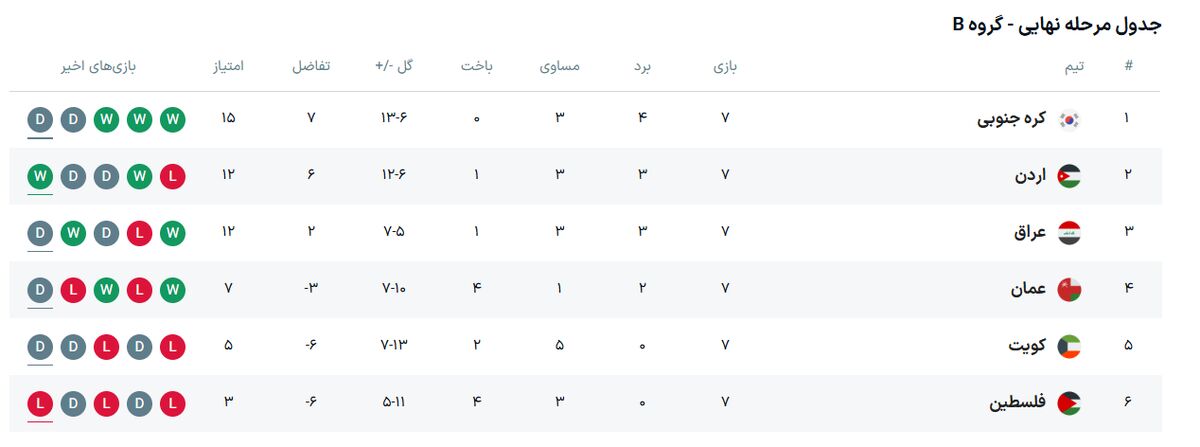Open the عراق team link

coord(1030,233)
